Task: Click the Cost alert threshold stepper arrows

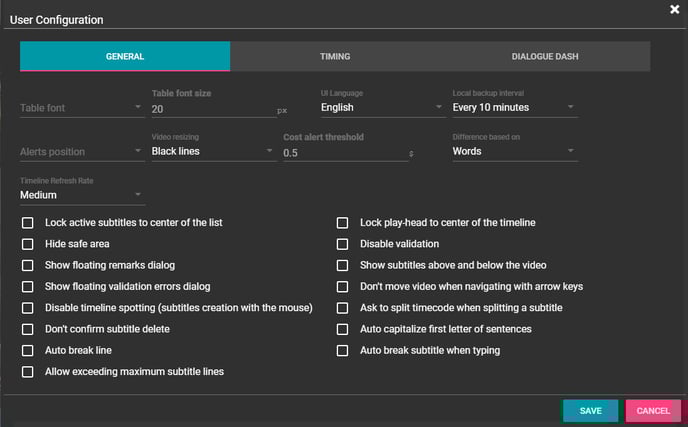Action: click(412, 154)
